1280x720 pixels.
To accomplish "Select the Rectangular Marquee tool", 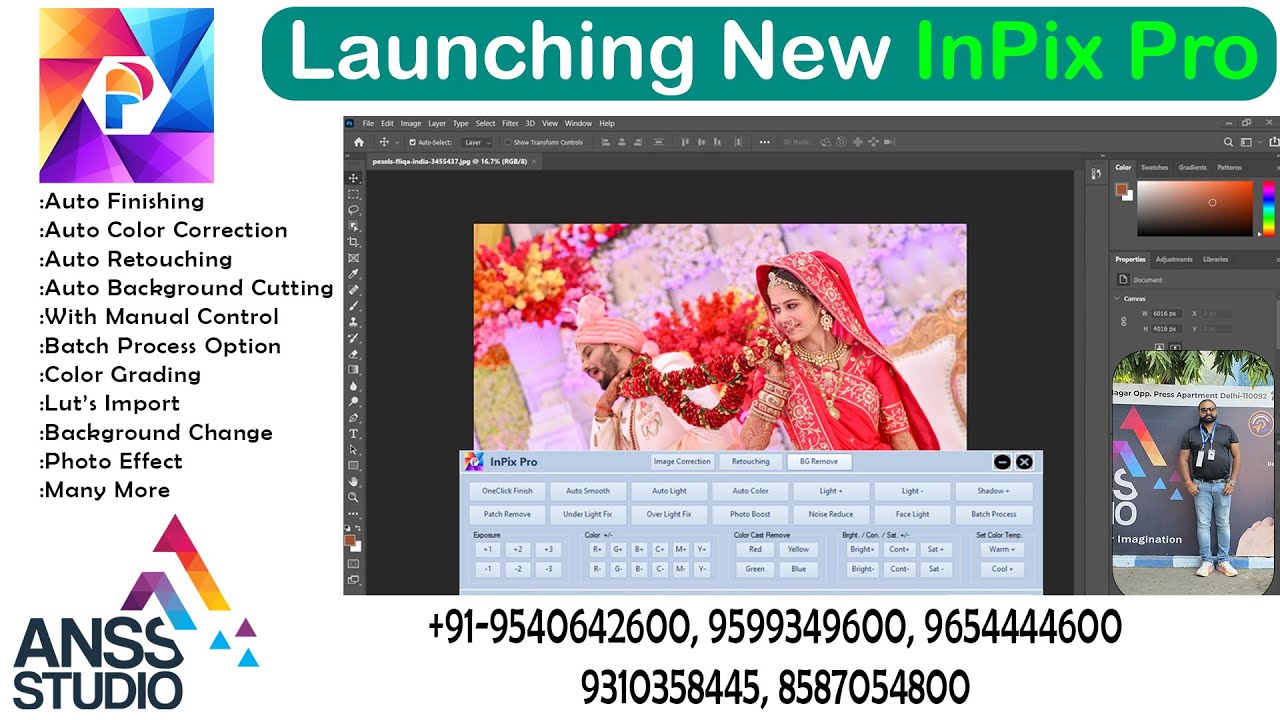I will 354,194.
